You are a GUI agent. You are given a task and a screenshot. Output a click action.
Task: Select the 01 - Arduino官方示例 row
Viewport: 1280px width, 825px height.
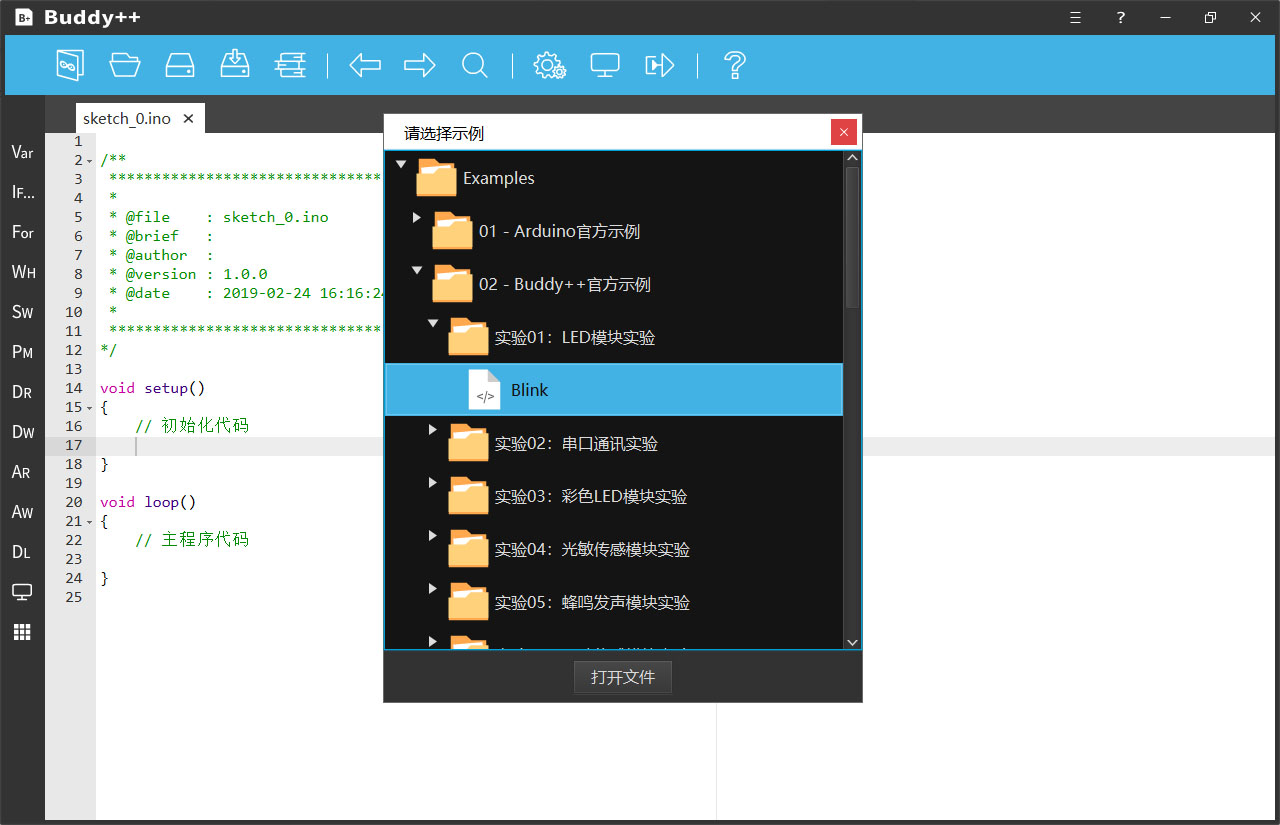[x=614, y=231]
